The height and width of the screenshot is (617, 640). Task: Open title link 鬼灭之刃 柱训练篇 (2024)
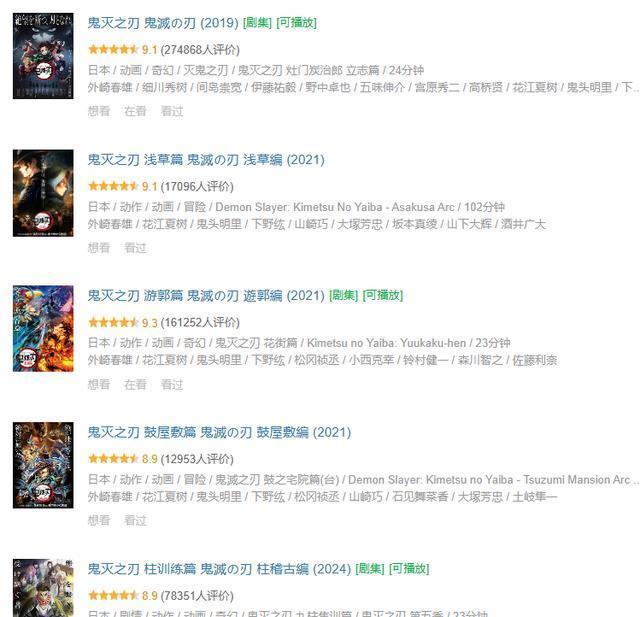click(219, 569)
